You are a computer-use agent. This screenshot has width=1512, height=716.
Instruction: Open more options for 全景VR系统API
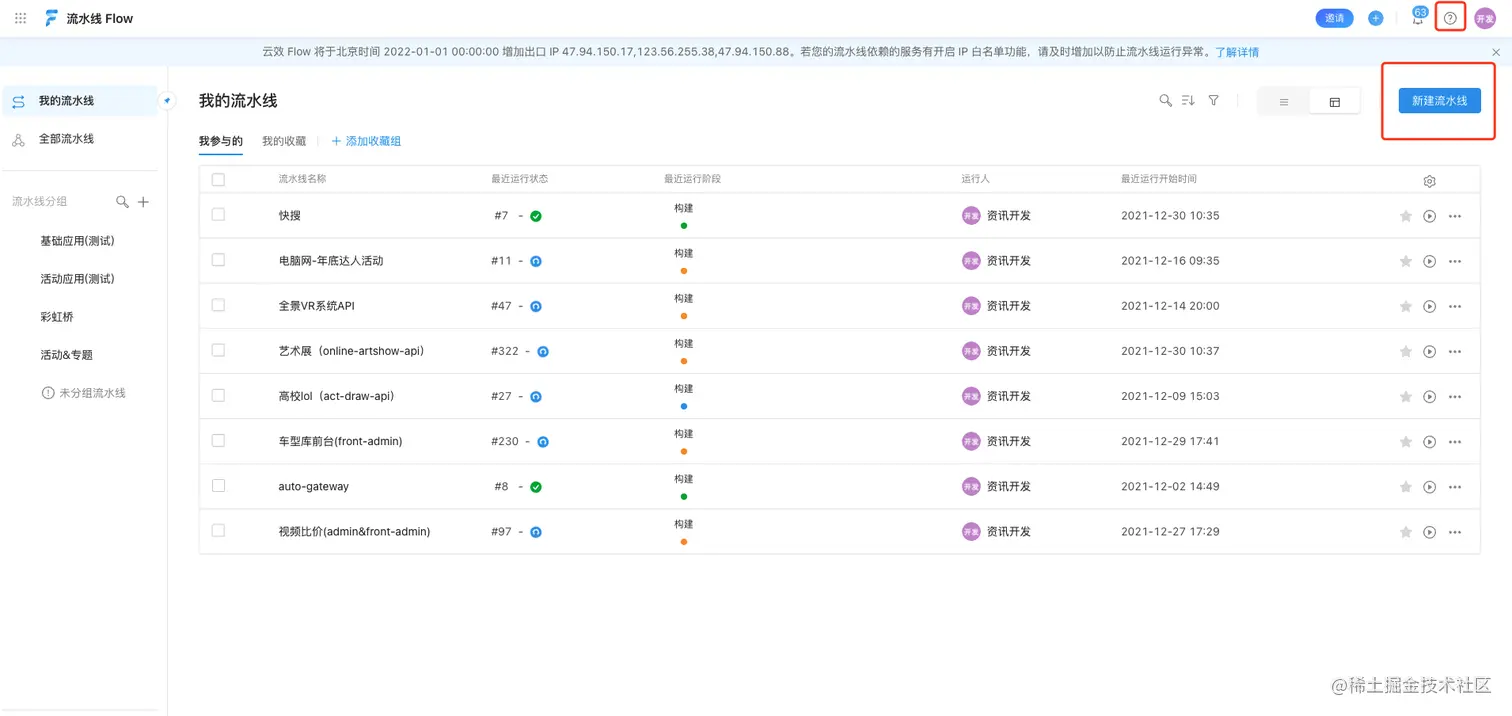(1455, 306)
